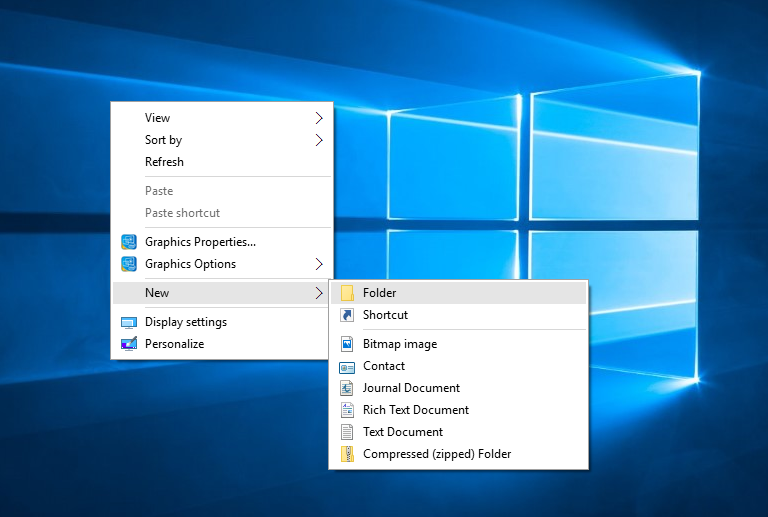Choose Bitmap image label in submenu
Image resolution: width=768 pixels, height=517 pixels.
(x=400, y=344)
